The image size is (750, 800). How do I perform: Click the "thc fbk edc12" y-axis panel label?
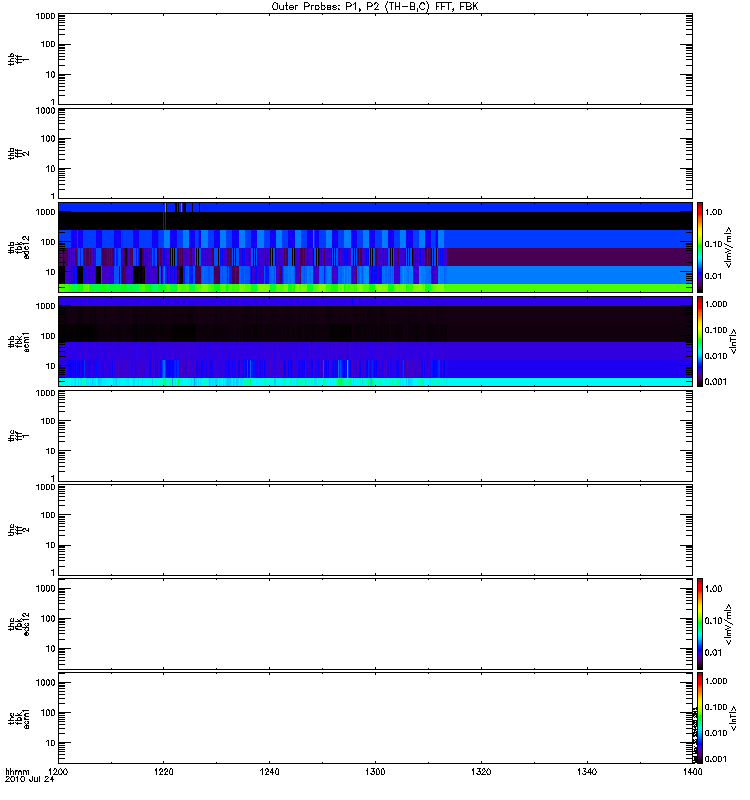click(19, 624)
